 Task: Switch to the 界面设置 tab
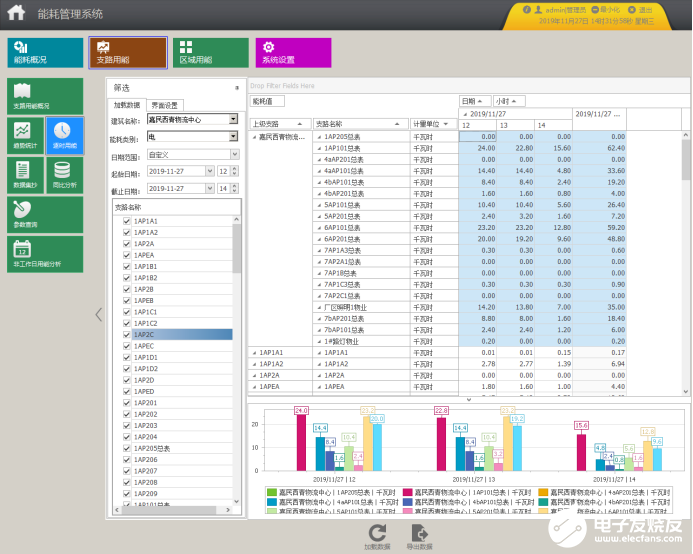164,105
